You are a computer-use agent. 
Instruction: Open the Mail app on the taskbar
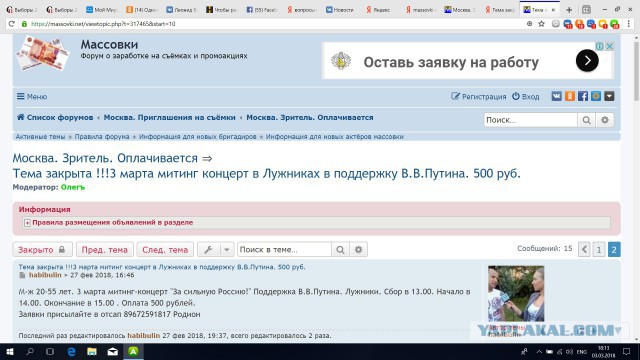click(113, 351)
